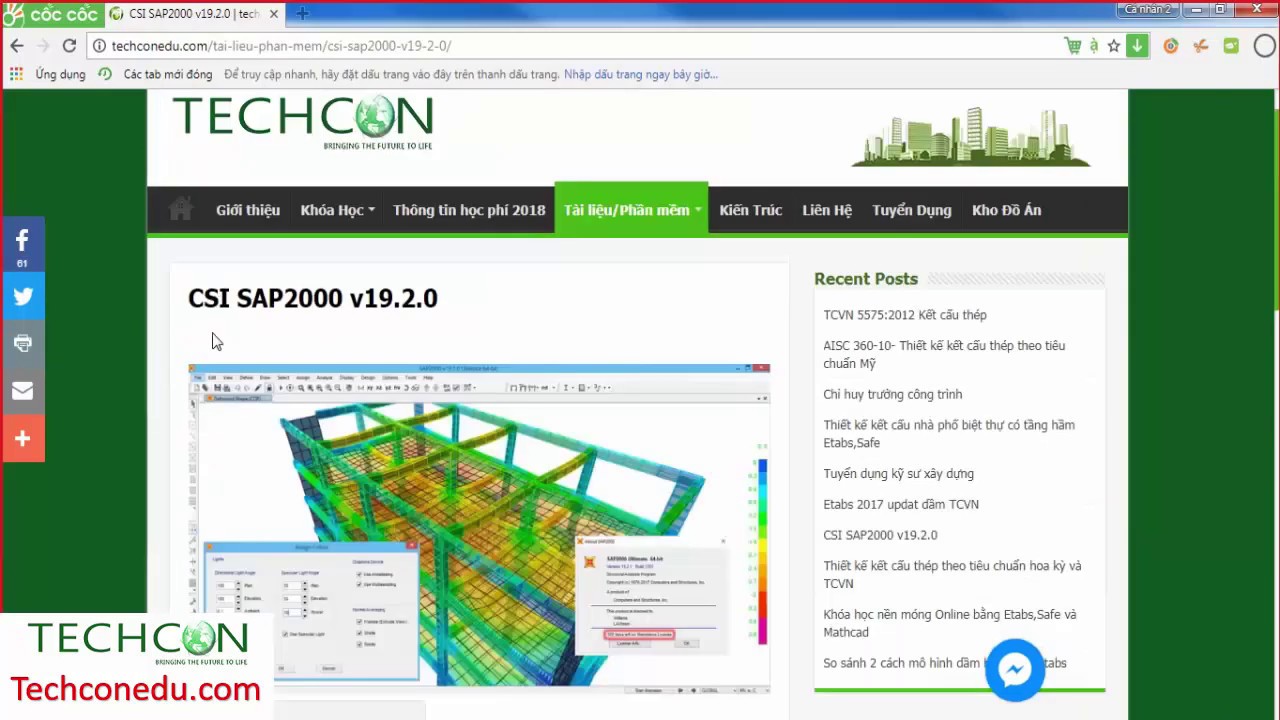Click the shopping cart icon in address bar
This screenshot has width=1280, height=720.
pyautogui.click(x=1073, y=46)
